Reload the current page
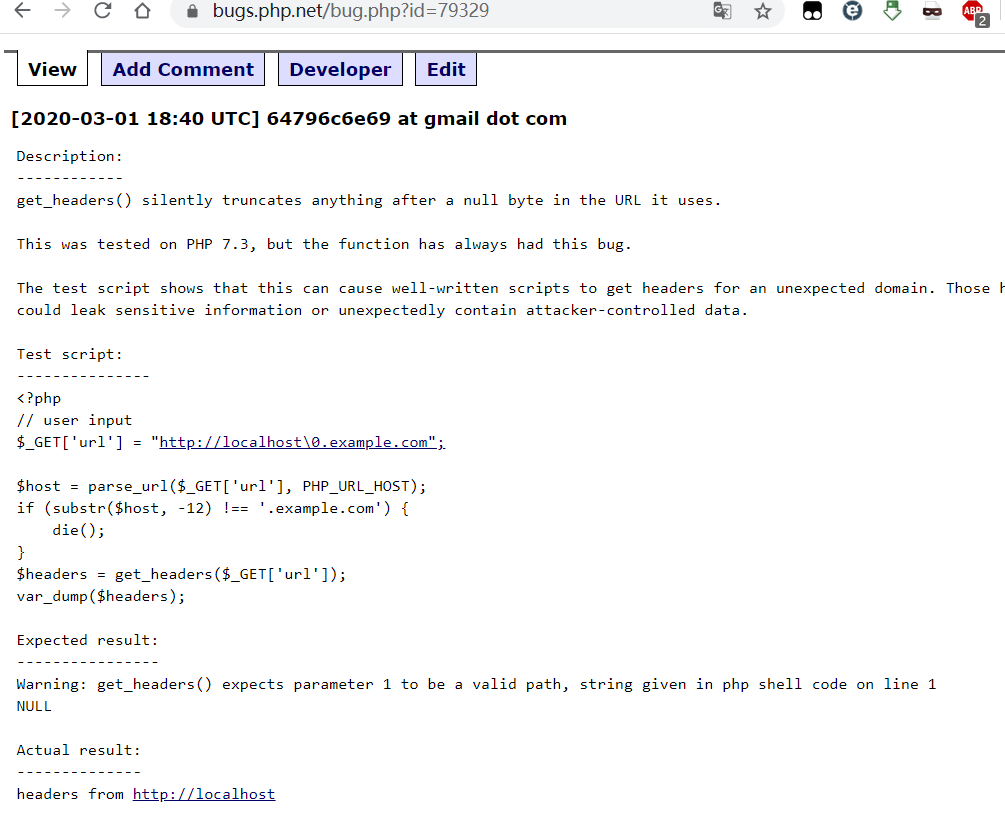The width and height of the screenshot is (1005, 828). click(102, 11)
